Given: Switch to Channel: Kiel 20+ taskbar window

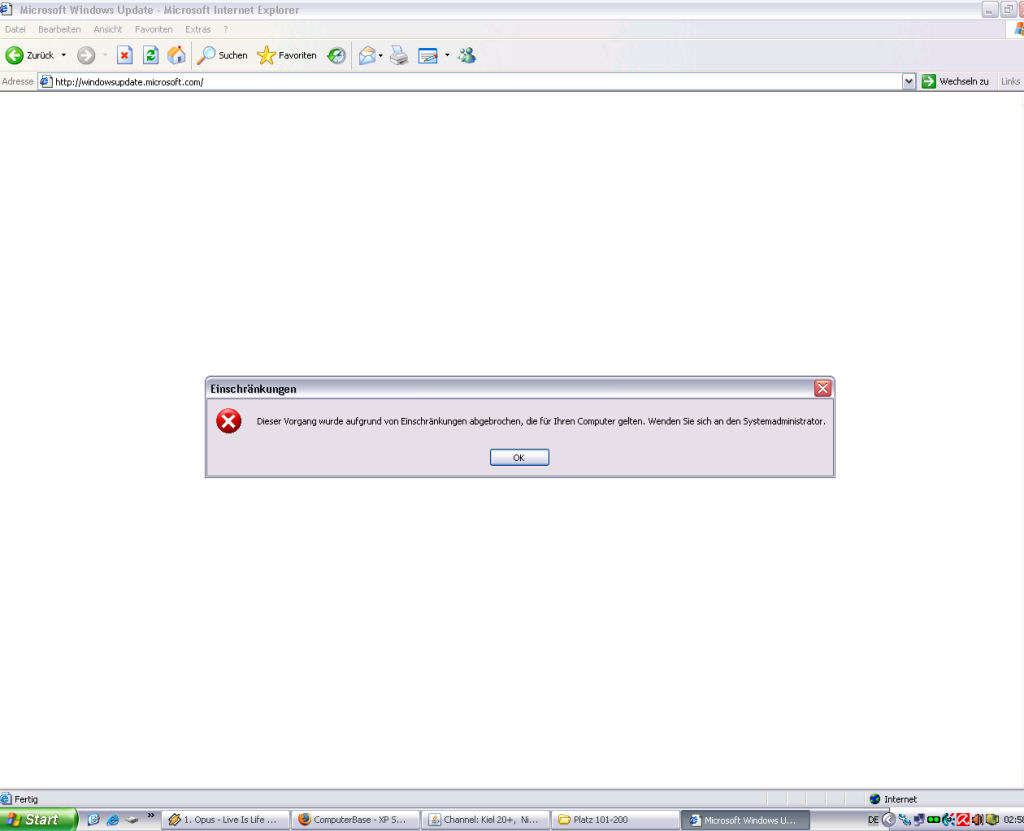Looking at the screenshot, I should [x=485, y=819].
